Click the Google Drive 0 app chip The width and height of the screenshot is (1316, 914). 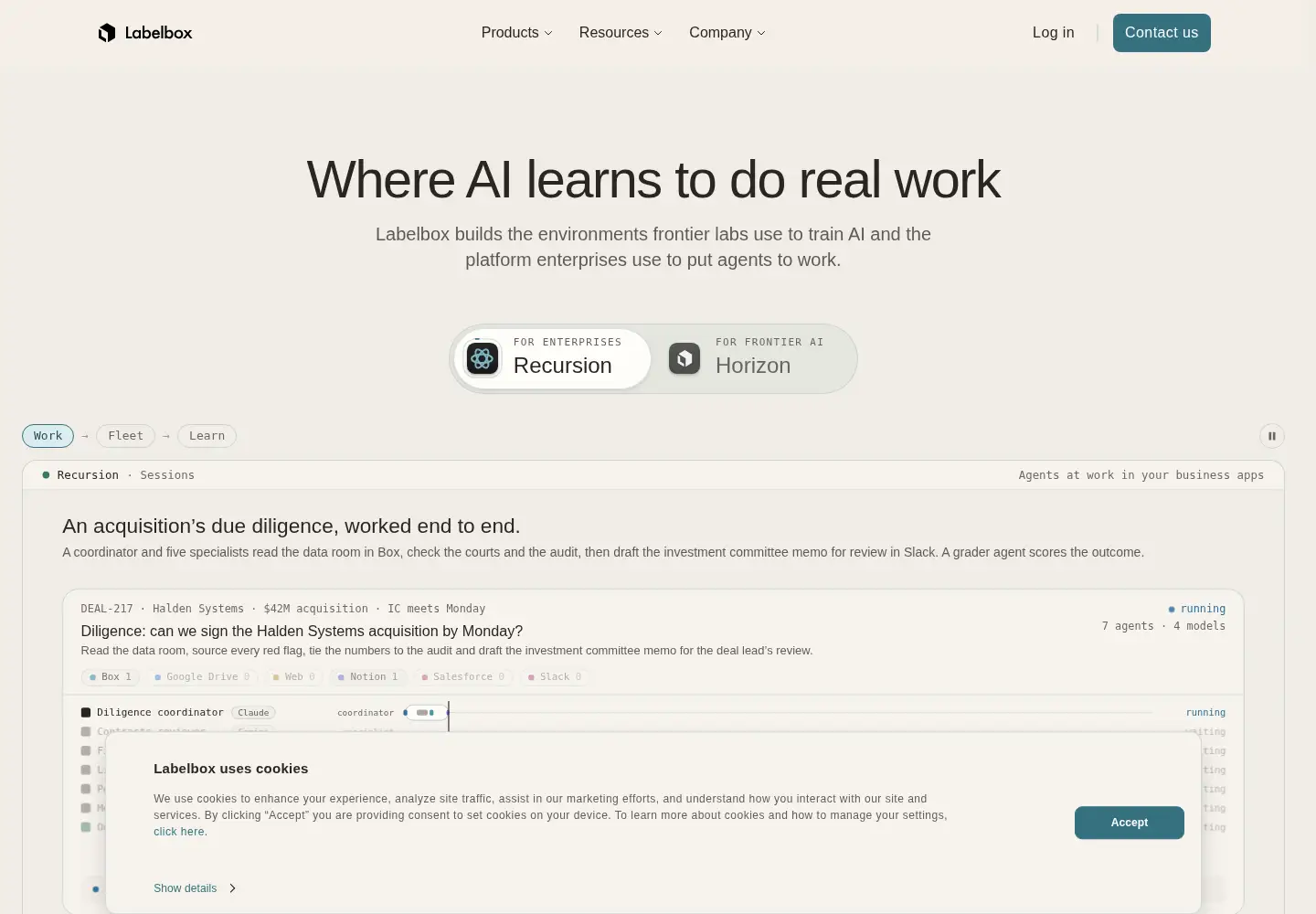click(x=202, y=677)
